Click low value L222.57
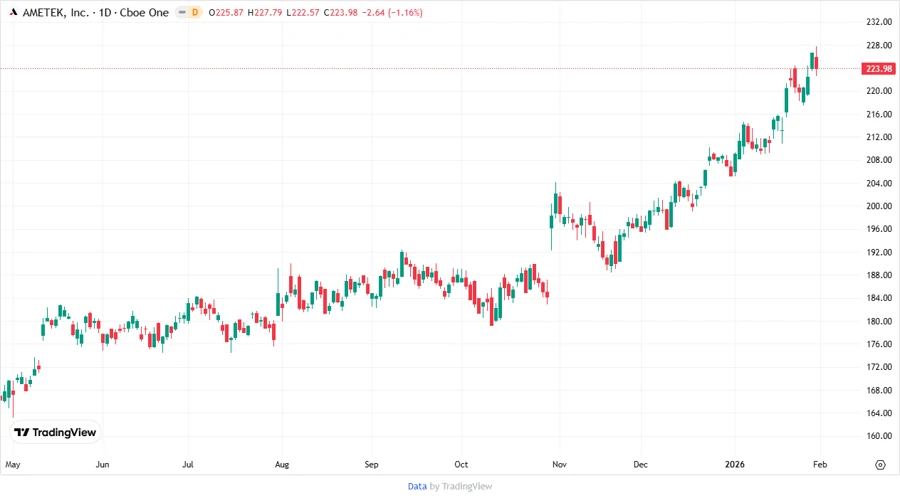This screenshot has height=498, width=900. (x=302, y=12)
